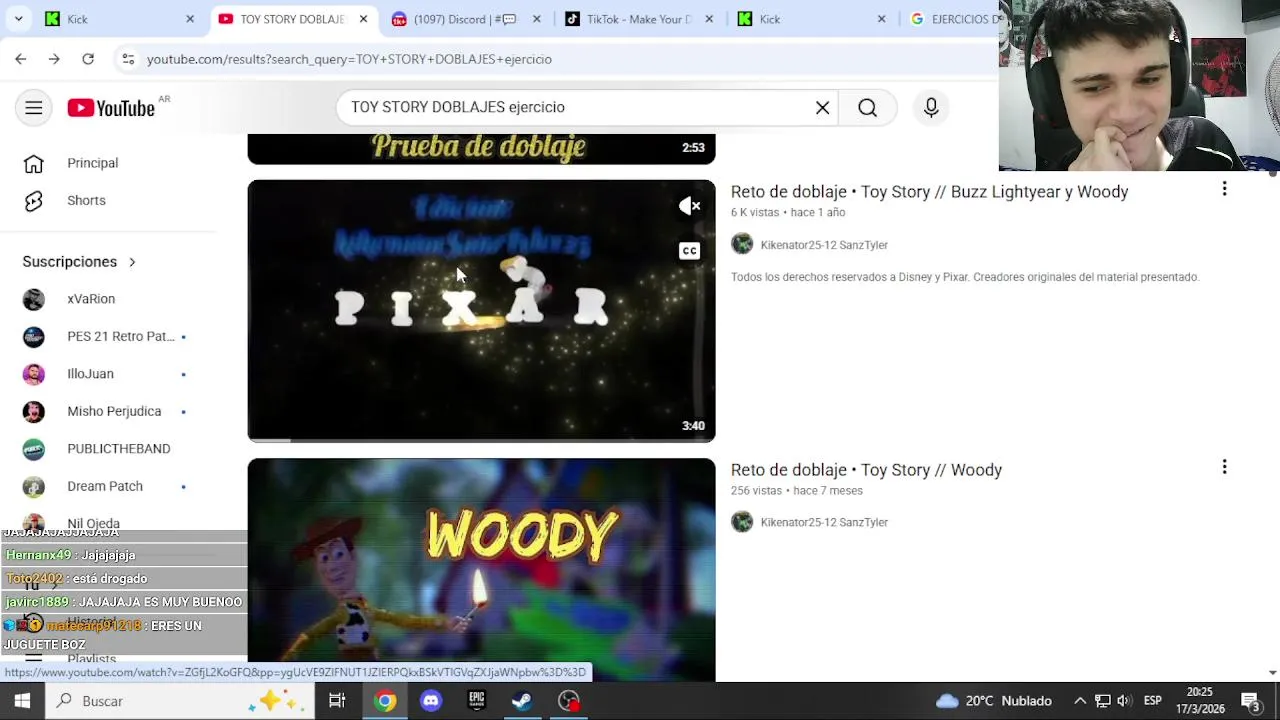Image resolution: width=1280 pixels, height=720 pixels.
Task: Switch to TikTok tab
Action: [638, 19]
